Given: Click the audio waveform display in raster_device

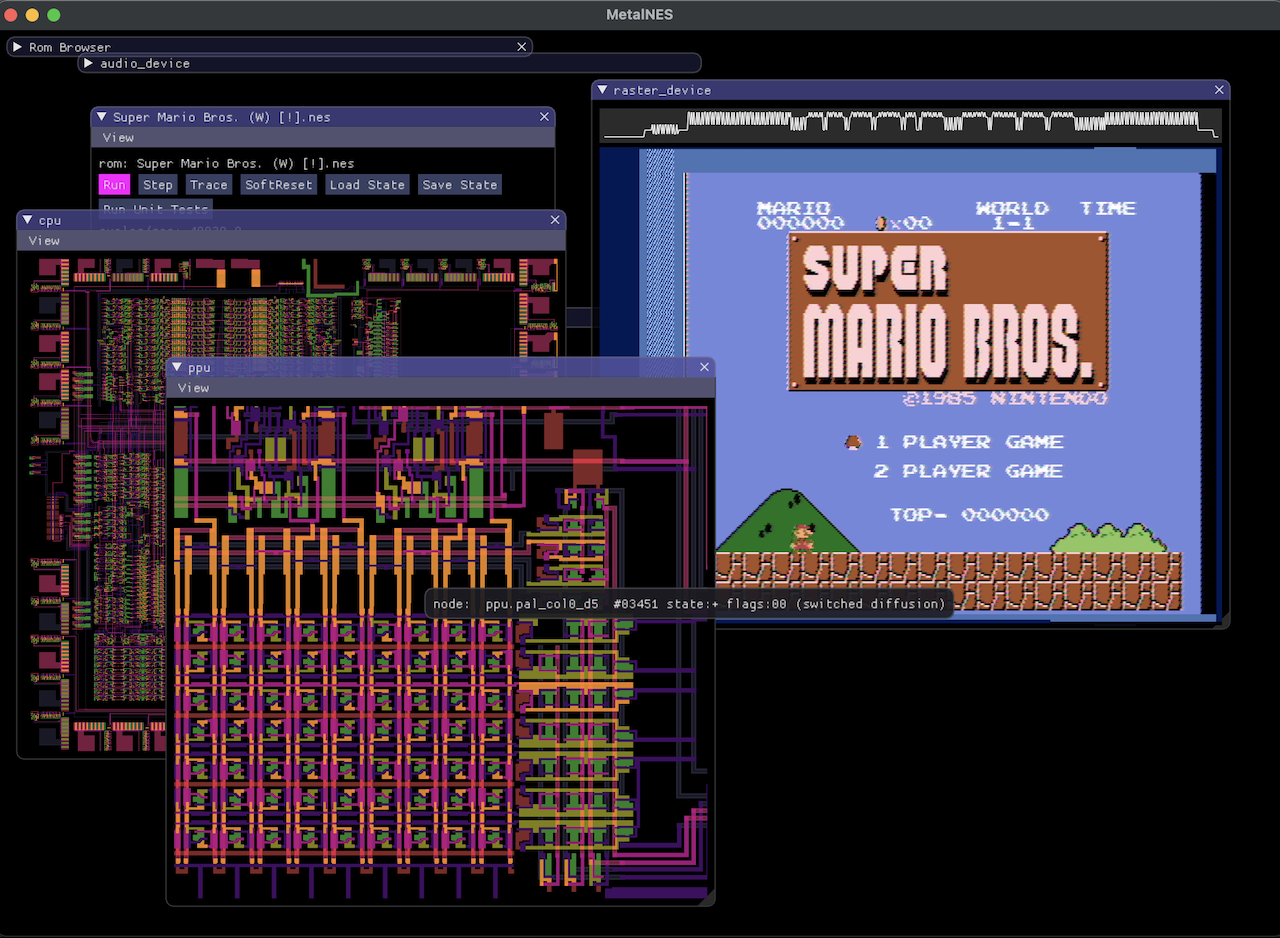Looking at the screenshot, I should [910, 125].
